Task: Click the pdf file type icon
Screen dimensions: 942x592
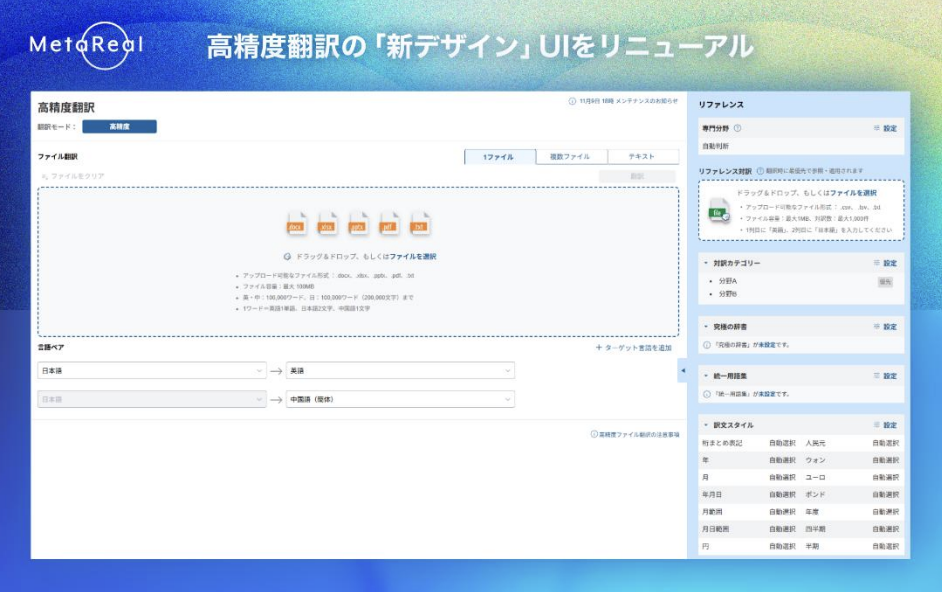Action: (x=389, y=223)
